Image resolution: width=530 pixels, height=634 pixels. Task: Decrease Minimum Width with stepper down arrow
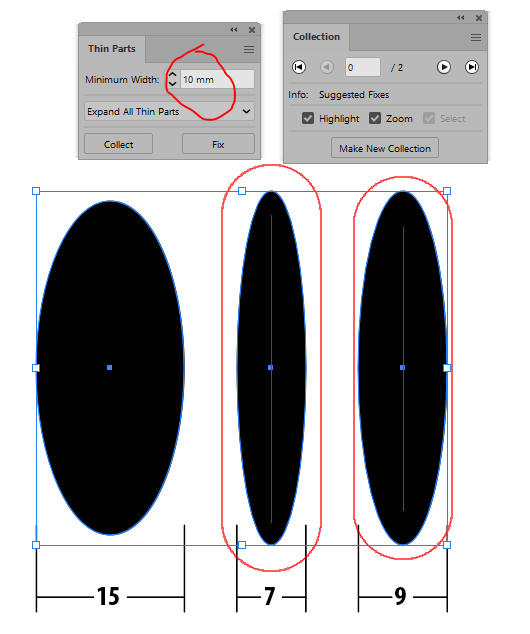coord(173,83)
